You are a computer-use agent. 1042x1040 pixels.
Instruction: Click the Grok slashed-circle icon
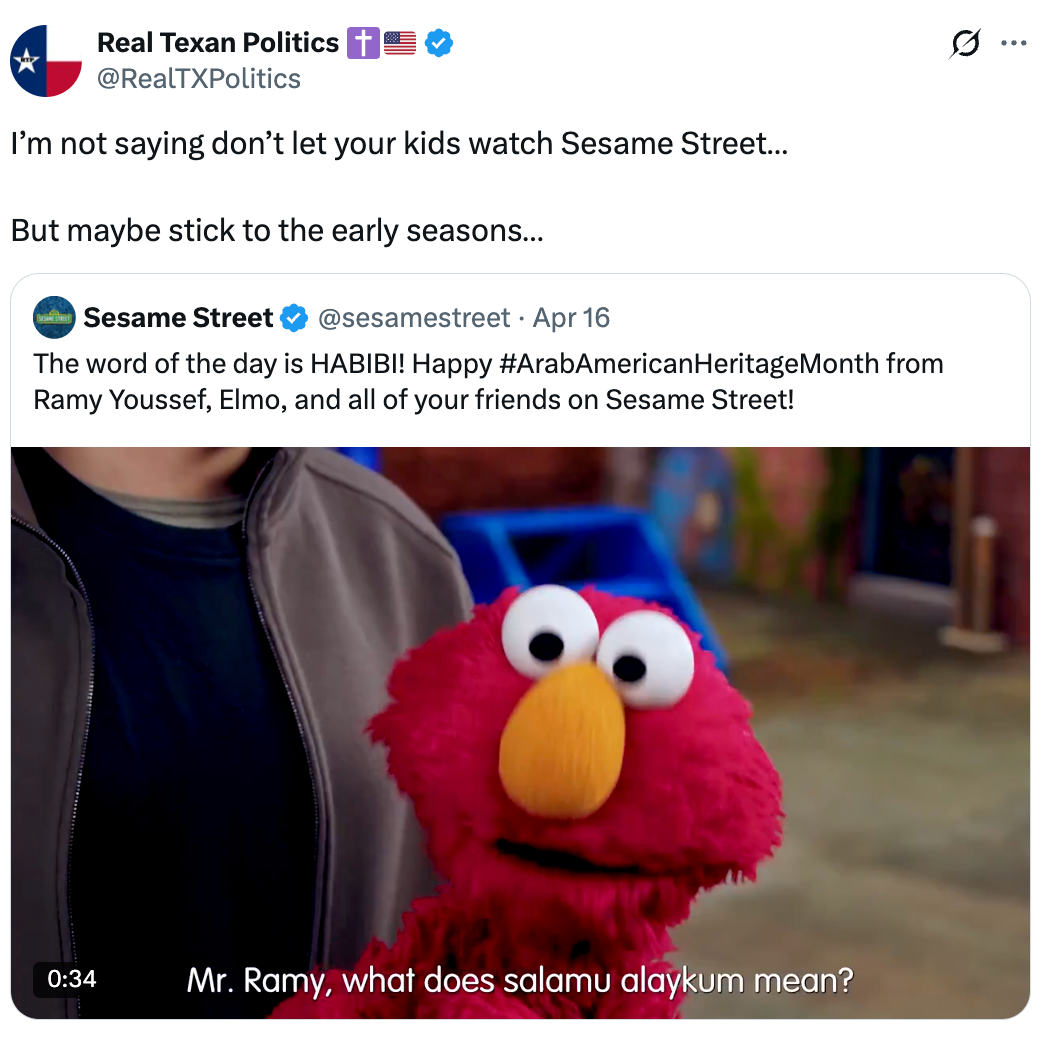pos(965,44)
